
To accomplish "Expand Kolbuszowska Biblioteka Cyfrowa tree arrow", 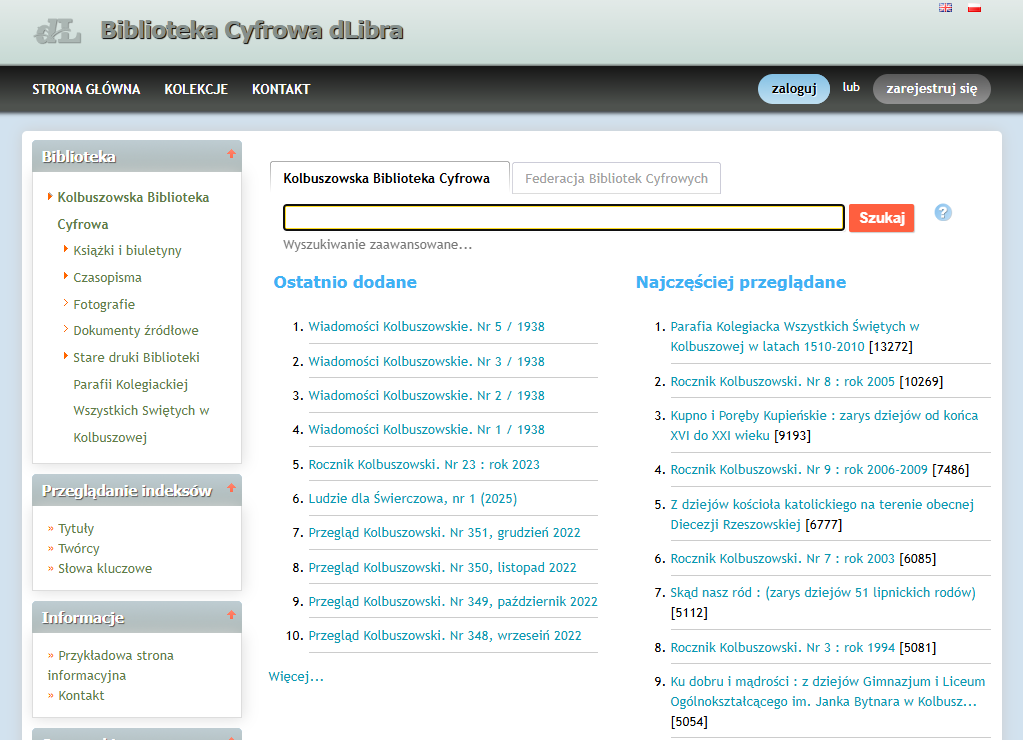I will tap(50, 196).
